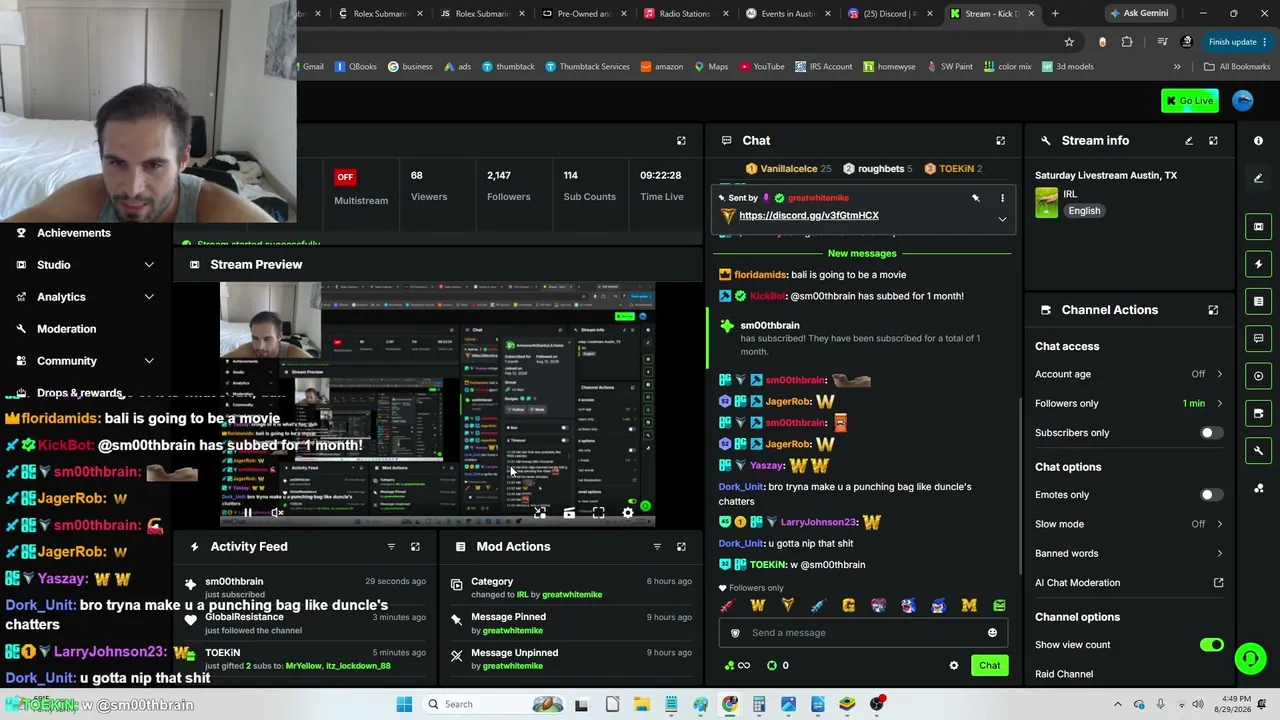Toggle the Multistream OFF badge
Screen dimensions: 1280x720
(x=345, y=177)
